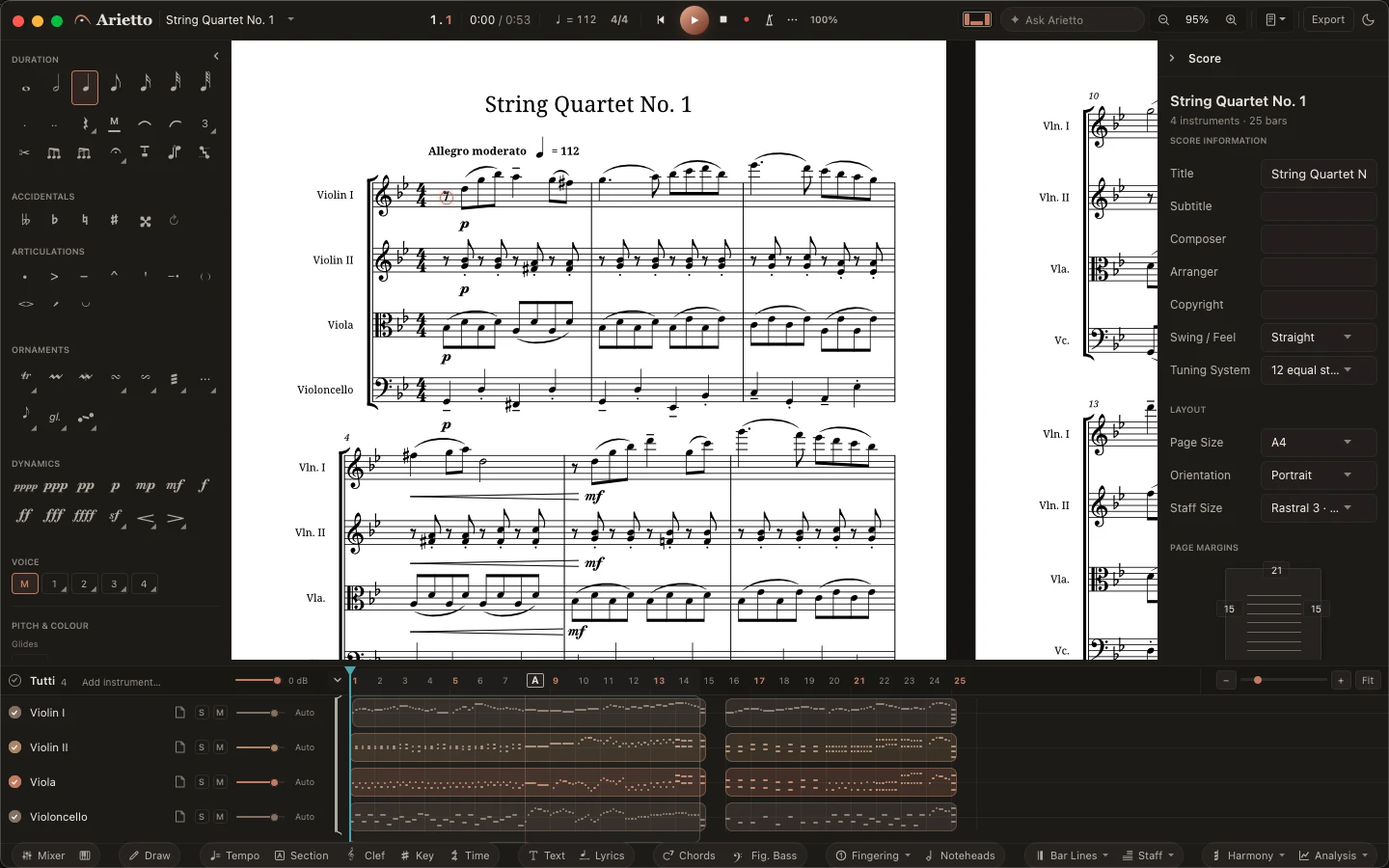The width and height of the screenshot is (1389, 868).
Task: Open the Analysis menu
Action: [x=1335, y=855]
